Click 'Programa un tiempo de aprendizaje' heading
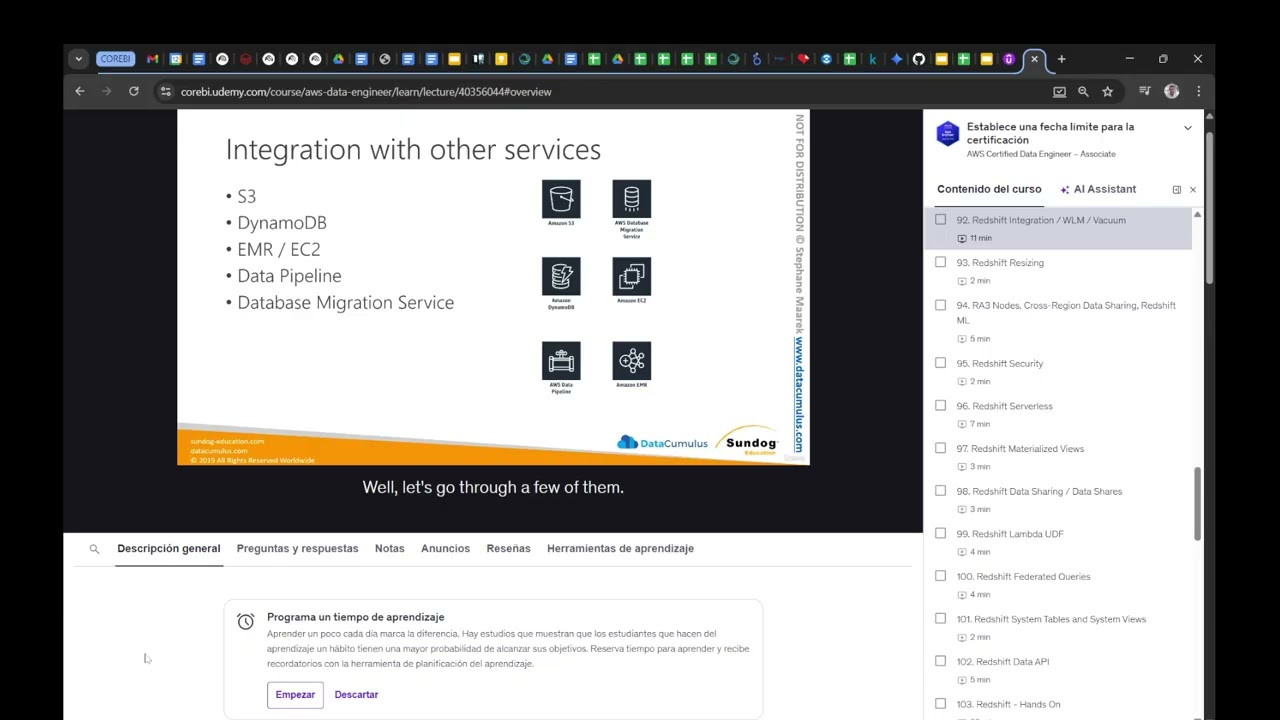The height and width of the screenshot is (720, 1280). 355,617
